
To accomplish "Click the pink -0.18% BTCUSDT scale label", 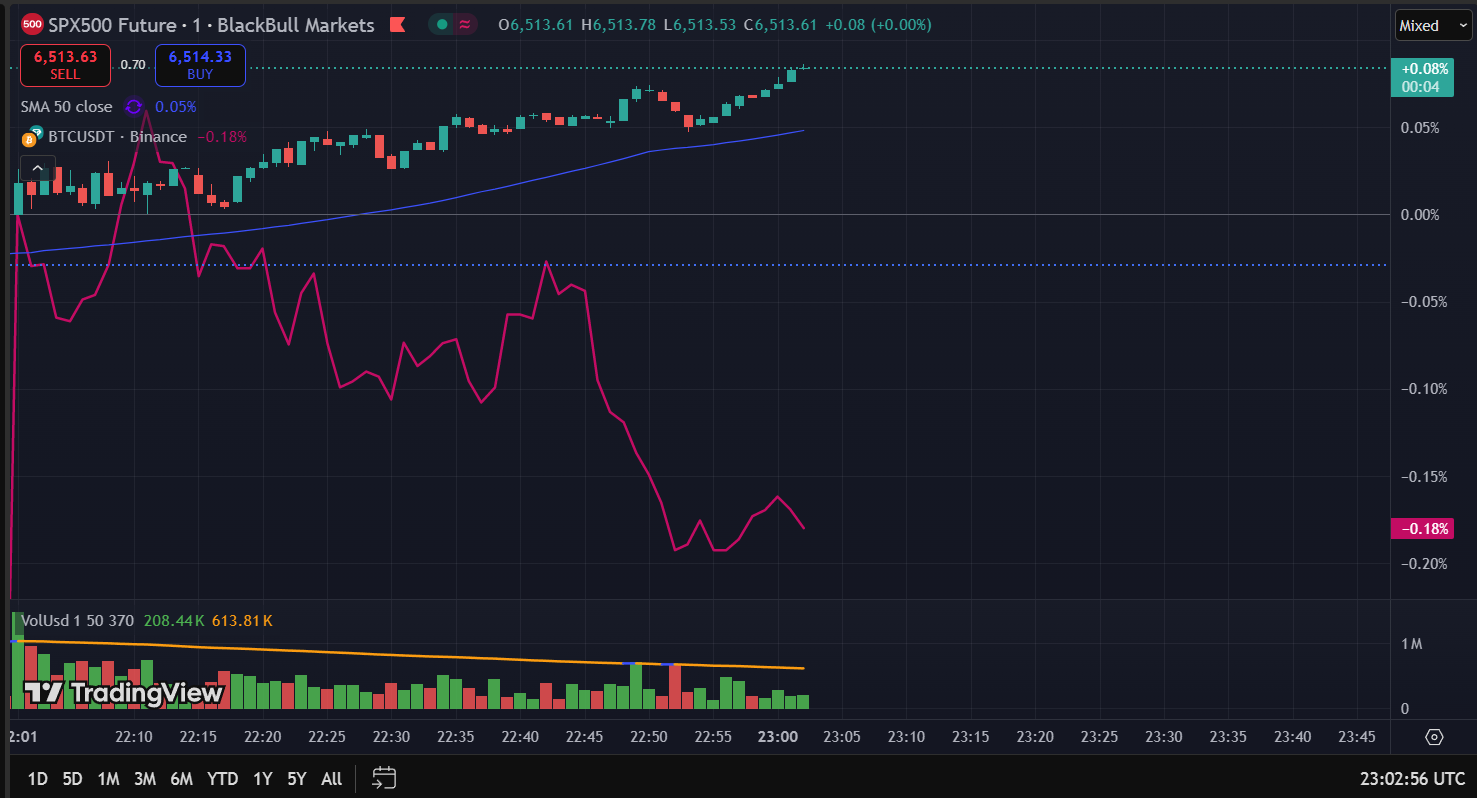I will tap(1424, 528).
